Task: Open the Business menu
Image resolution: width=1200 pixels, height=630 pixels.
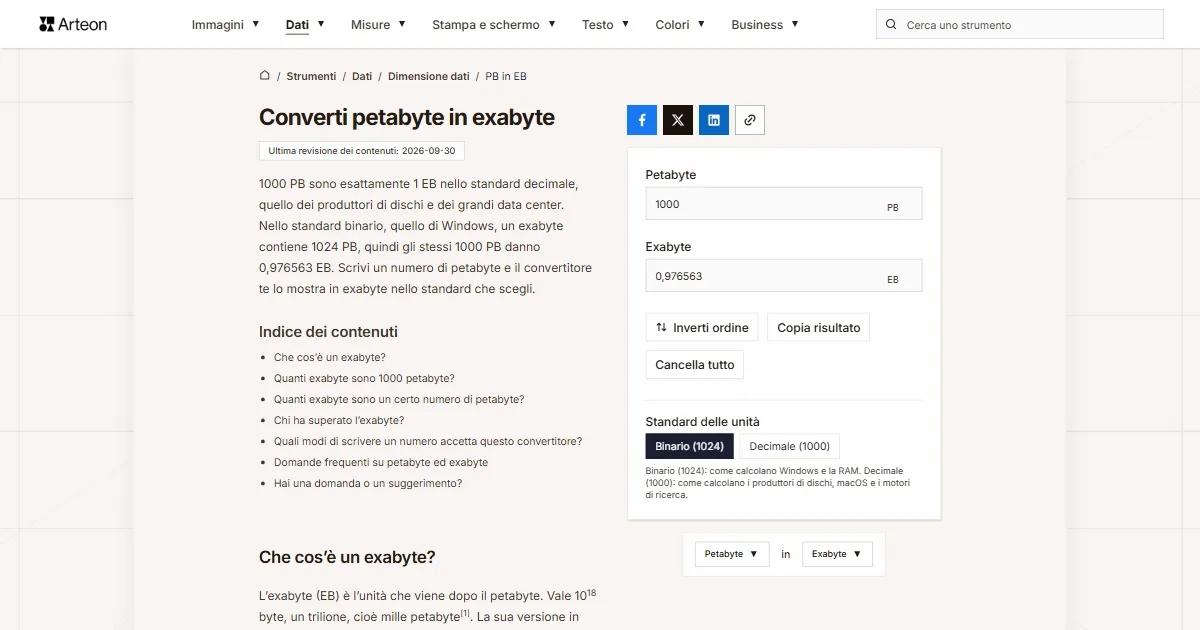Action: pyautogui.click(x=765, y=24)
